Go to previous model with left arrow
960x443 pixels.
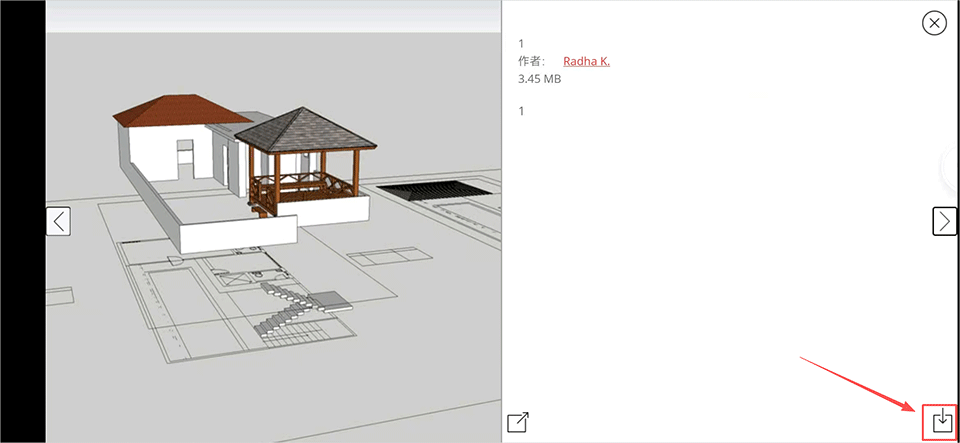click(x=59, y=221)
